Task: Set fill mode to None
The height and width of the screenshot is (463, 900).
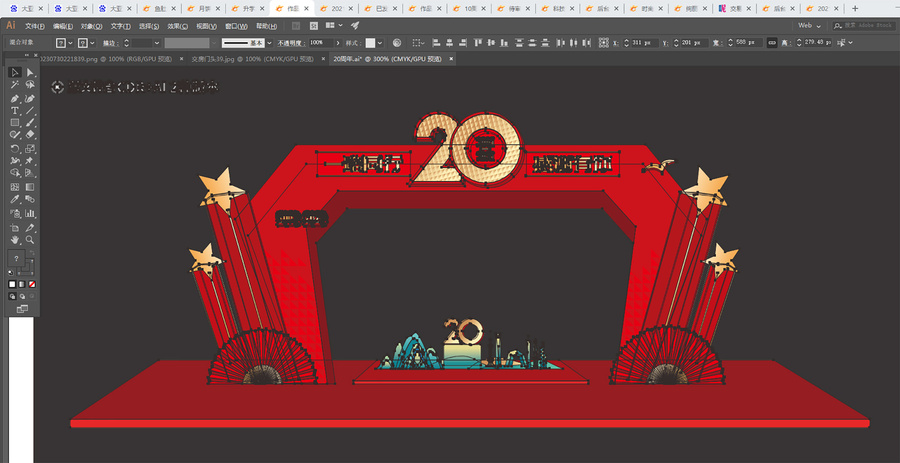Action: click(x=33, y=284)
